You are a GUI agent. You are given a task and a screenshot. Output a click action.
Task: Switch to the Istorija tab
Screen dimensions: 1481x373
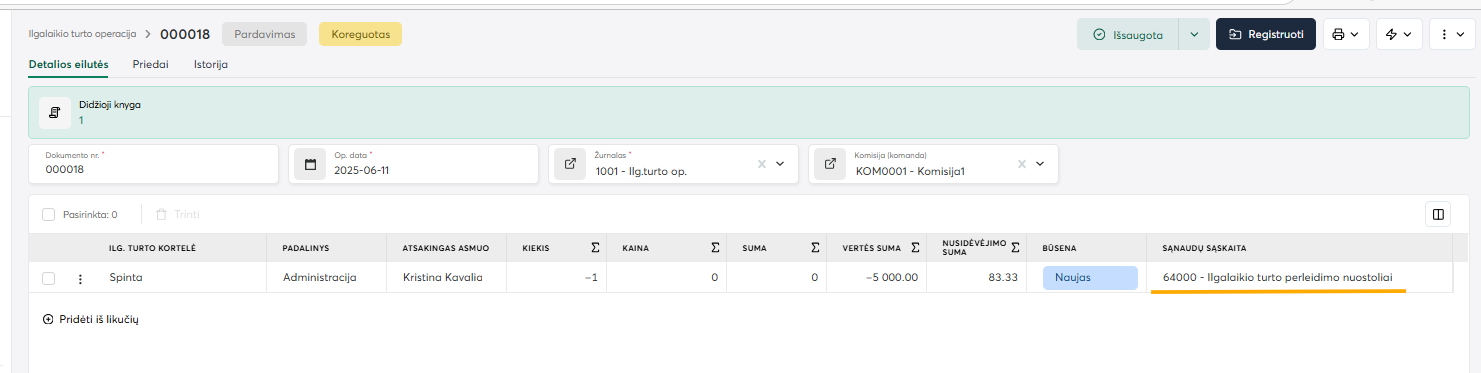coord(211,64)
